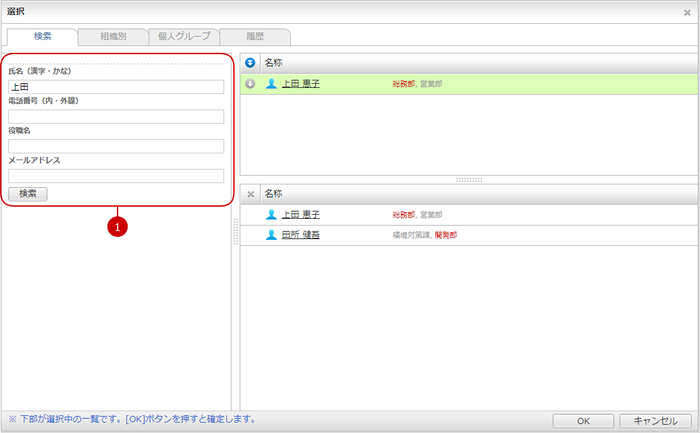This screenshot has width=700, height=433.
Task: Select the 検索 tab
Action: coord(42,36)
